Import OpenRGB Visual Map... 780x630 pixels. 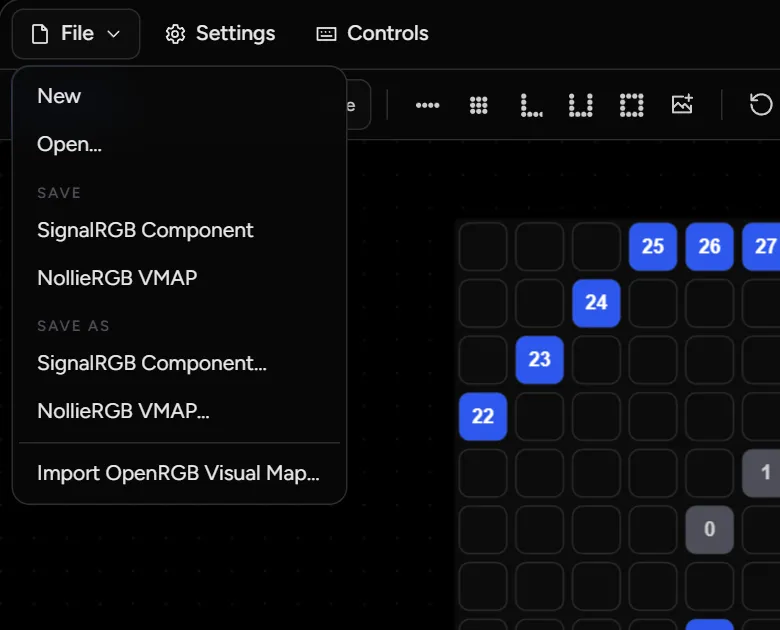[x=179, y=473]
